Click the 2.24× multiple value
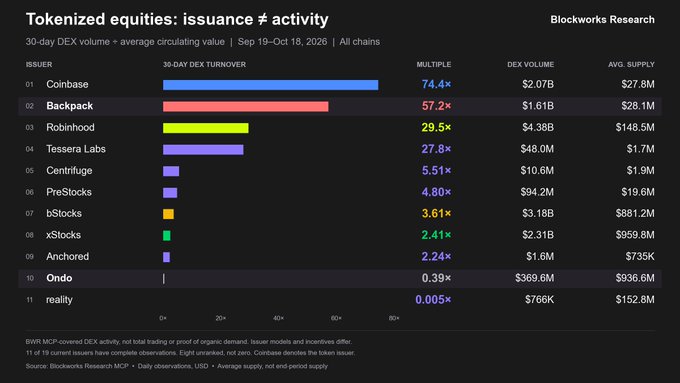The width and height of the screenshot is (680, 383). (x=436, y=256)
